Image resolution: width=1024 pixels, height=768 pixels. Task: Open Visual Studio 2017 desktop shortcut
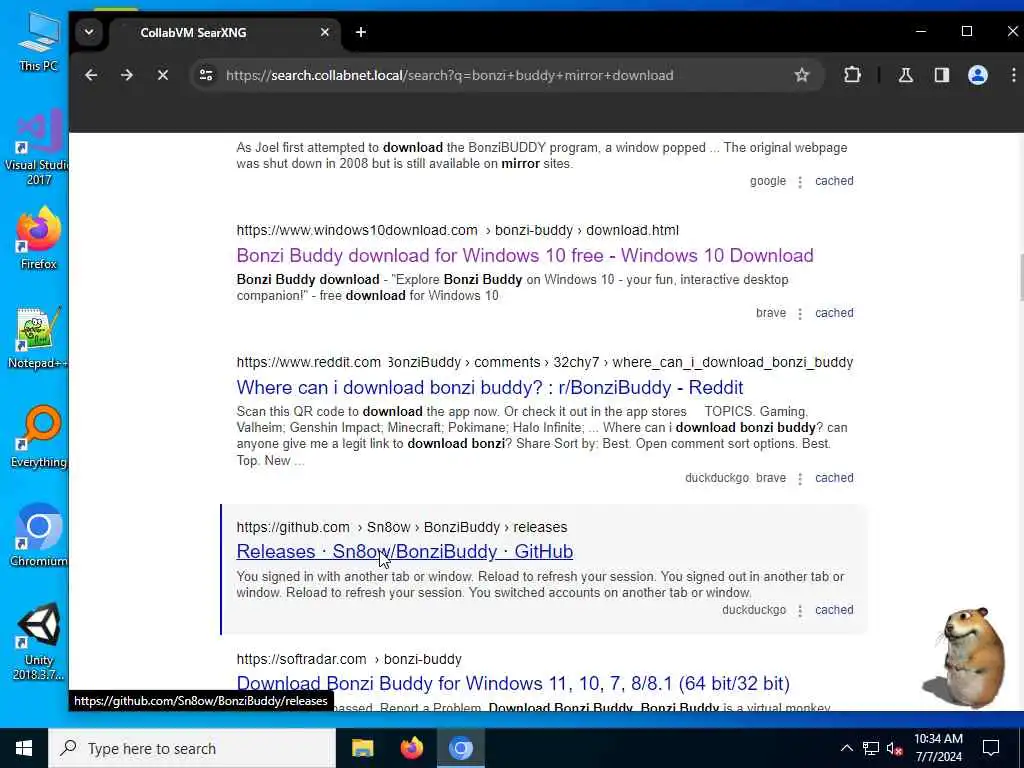coord(38,148)
